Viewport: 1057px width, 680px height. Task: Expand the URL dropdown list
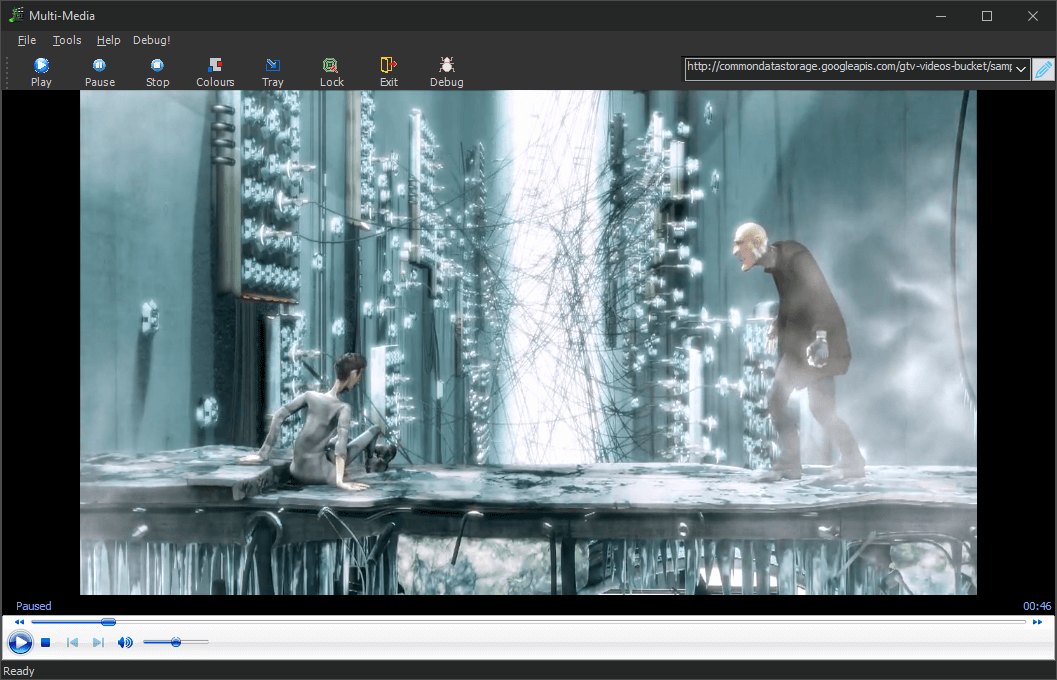tap(1021, 69)
